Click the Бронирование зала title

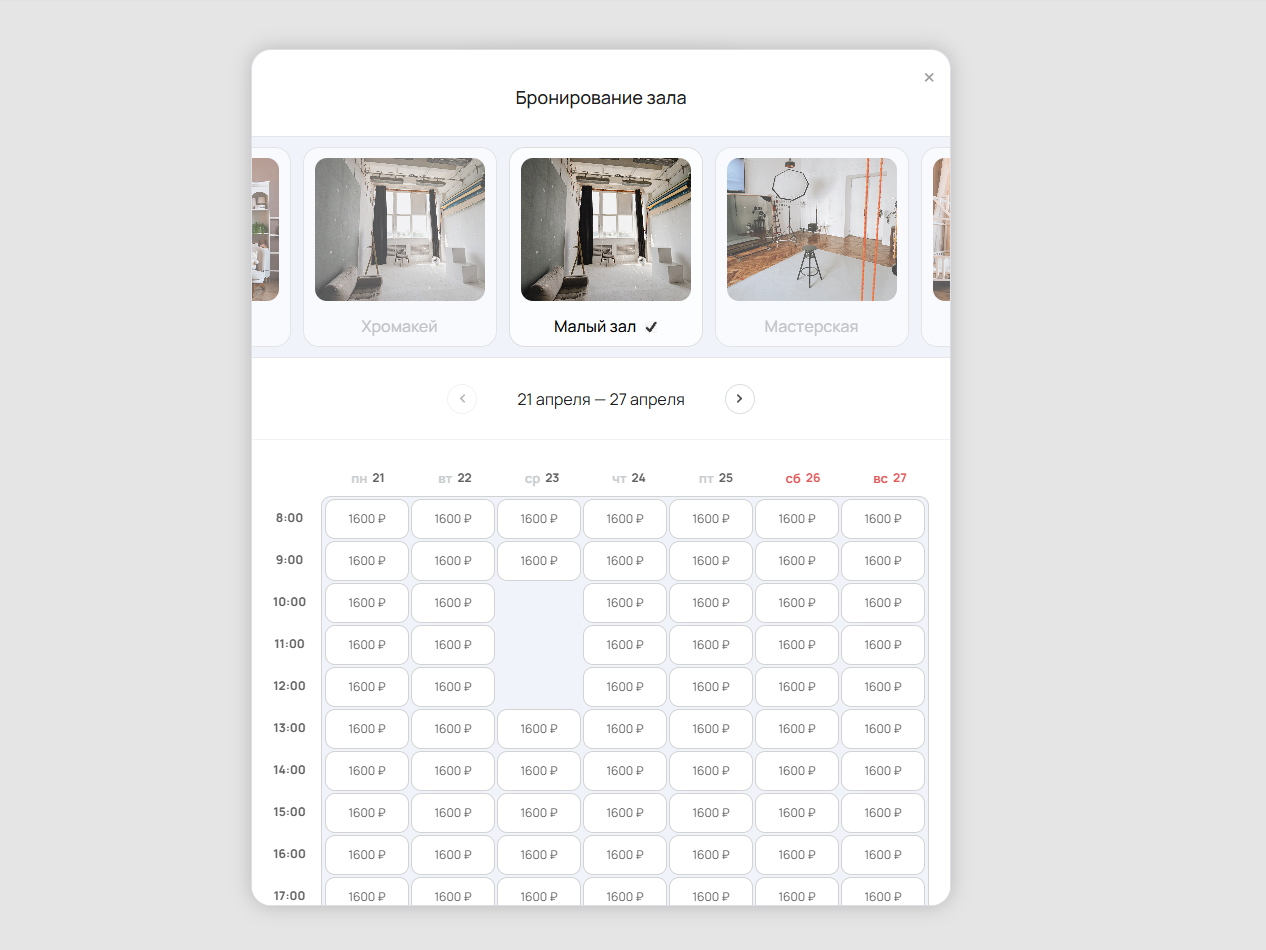point(601,98)
